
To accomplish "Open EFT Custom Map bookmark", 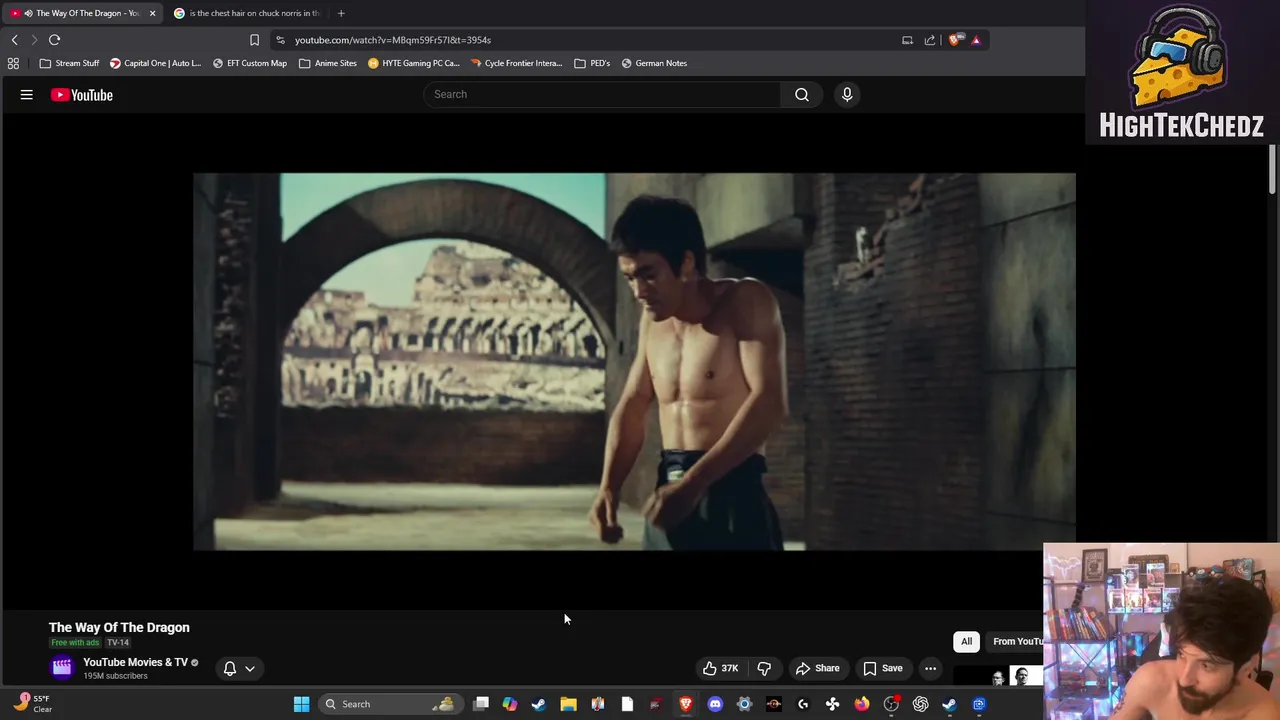I will [249, 63].
